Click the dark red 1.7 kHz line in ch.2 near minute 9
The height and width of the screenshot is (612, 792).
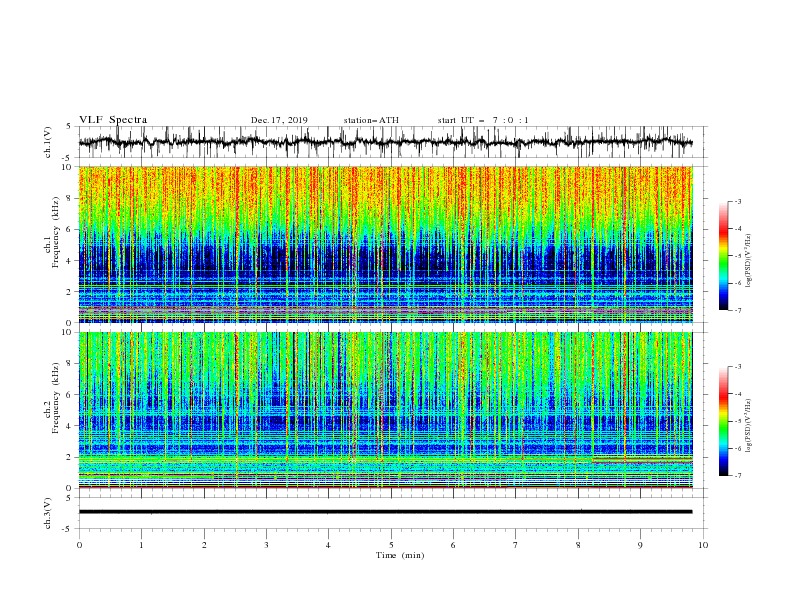pyautogui.click(x=642, y=462)
